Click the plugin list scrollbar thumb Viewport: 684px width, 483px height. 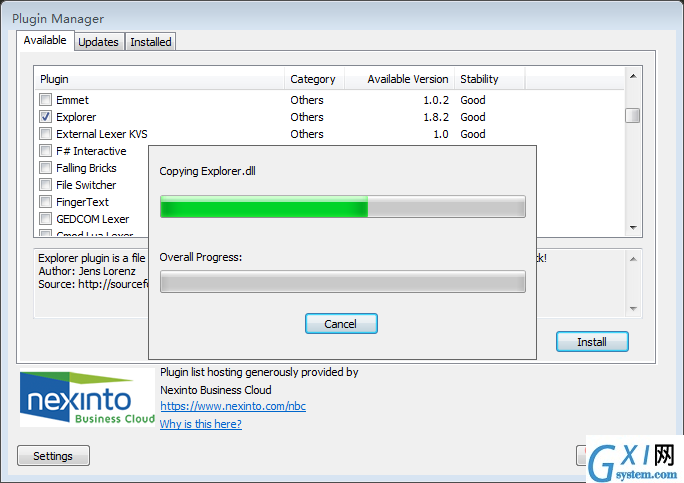pyautogui.click(x=633, y=116)
